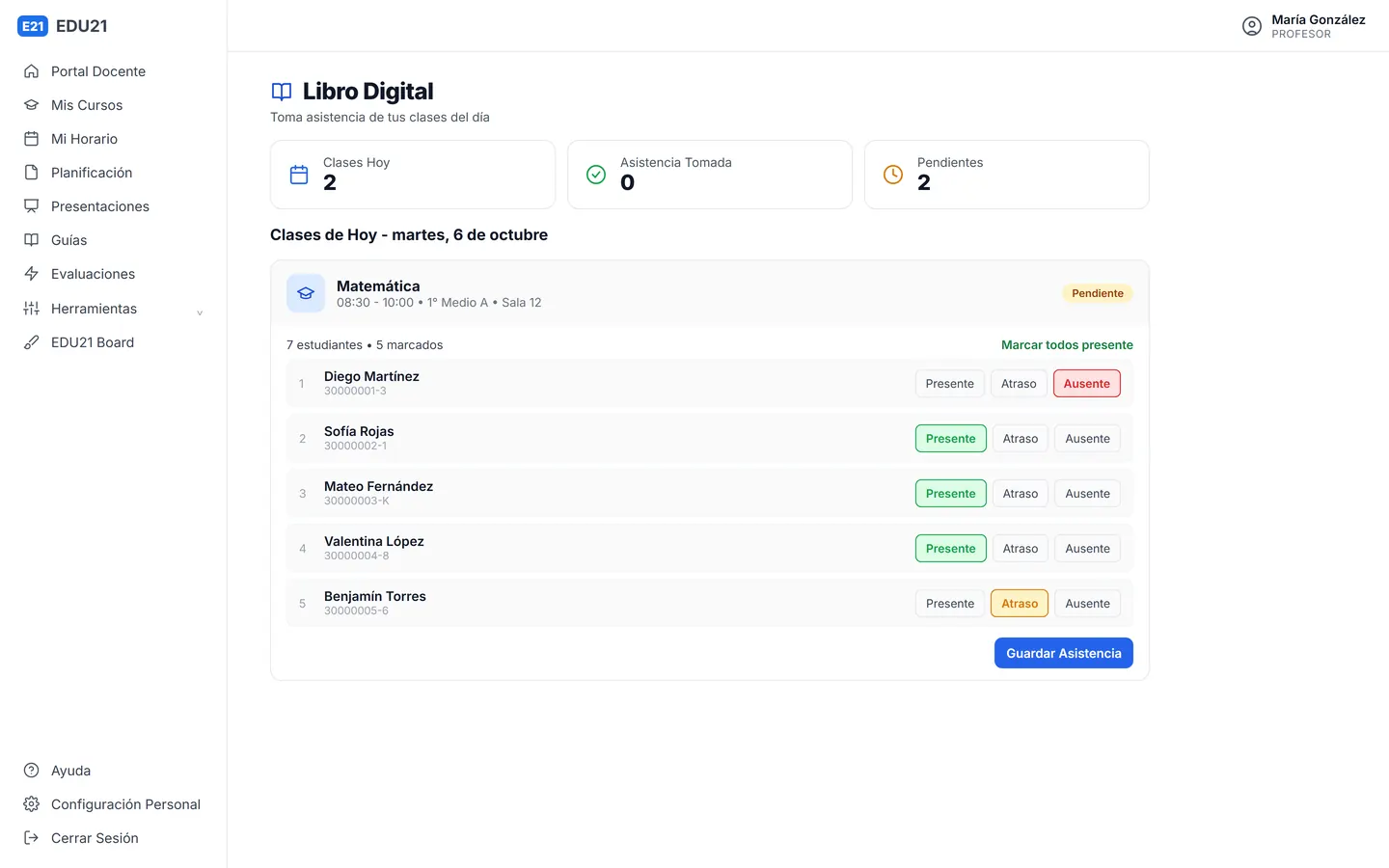The image size is (1389, 868).
Task: Click Marcar todos presente link
Action: tap(1067, 345)
